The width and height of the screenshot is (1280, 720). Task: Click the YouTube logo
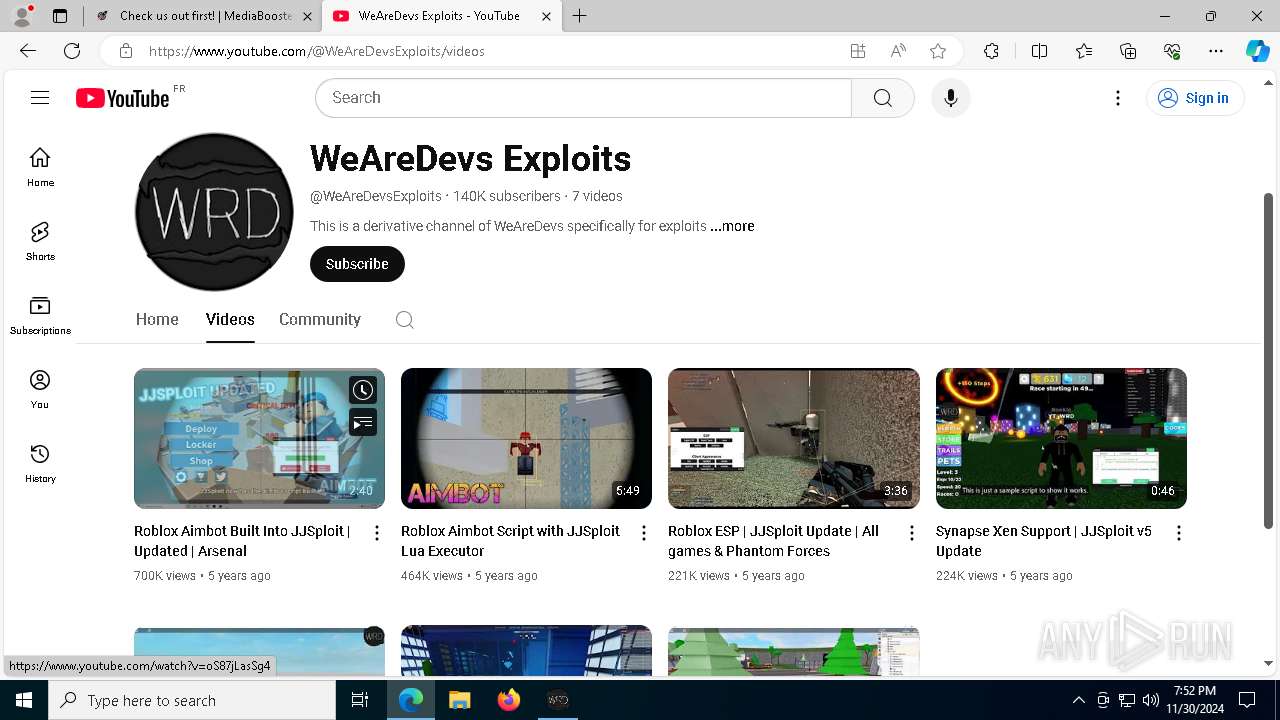pyautogui.click(x=123, y=98)
